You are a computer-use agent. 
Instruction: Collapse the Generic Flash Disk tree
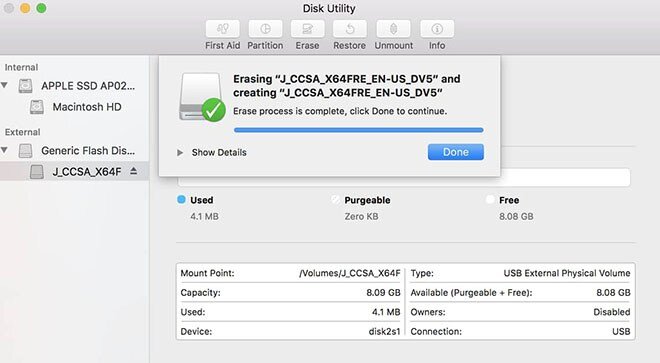click(5, 150)
